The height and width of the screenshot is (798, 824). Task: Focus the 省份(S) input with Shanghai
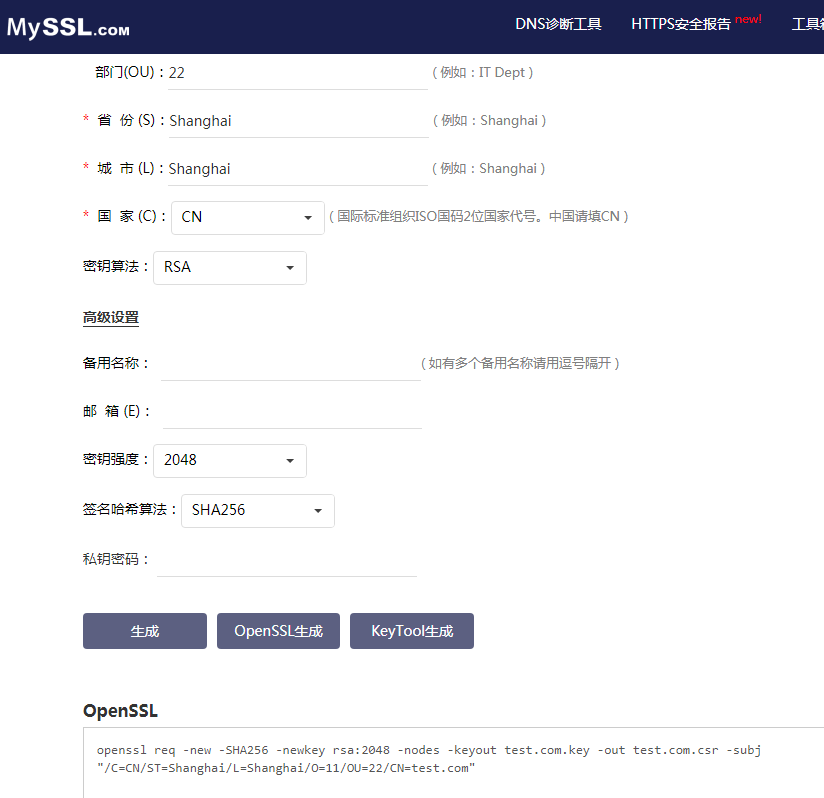(297, 121)
